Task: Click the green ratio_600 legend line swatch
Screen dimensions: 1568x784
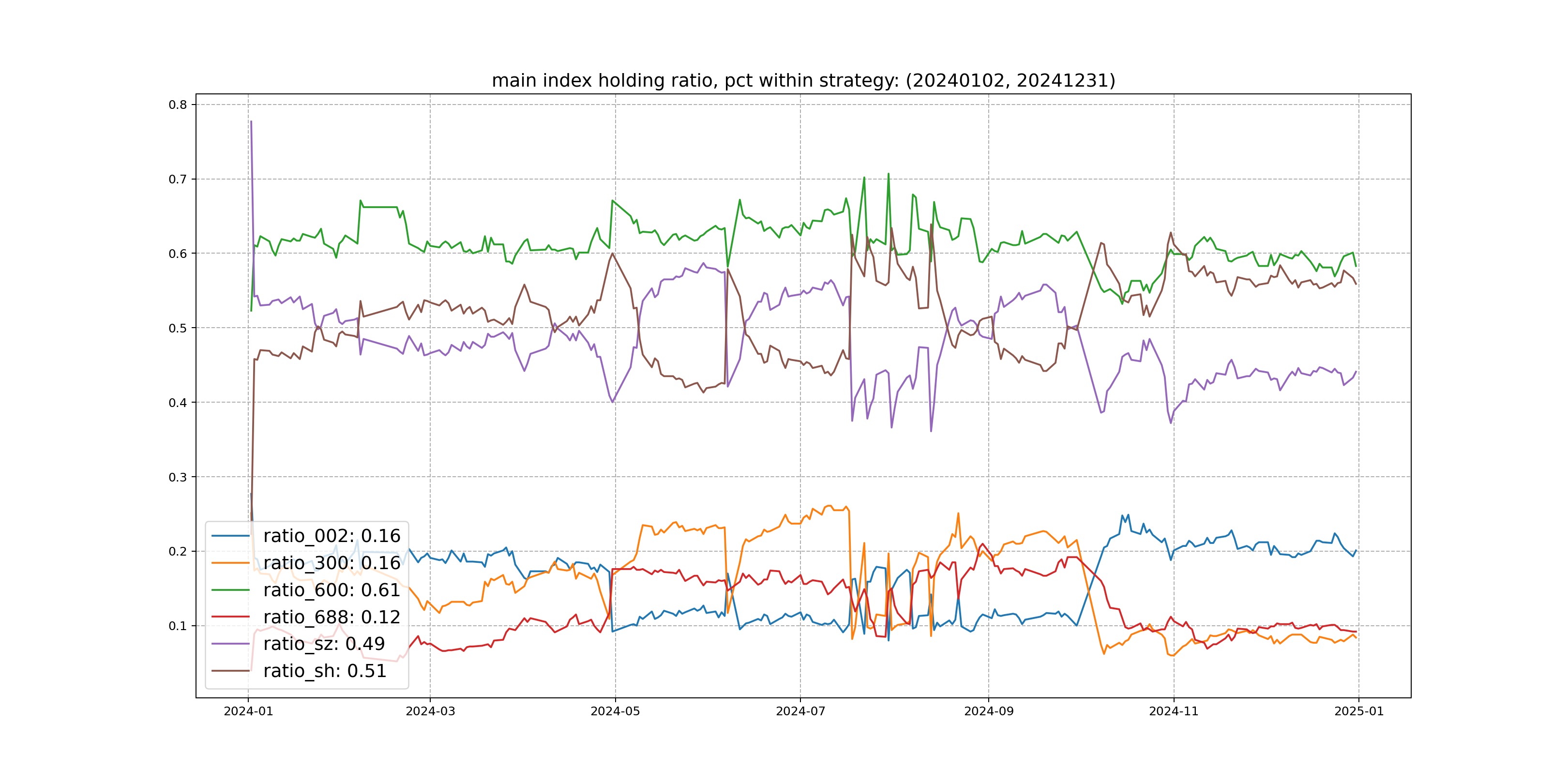Action: (231, 590)
